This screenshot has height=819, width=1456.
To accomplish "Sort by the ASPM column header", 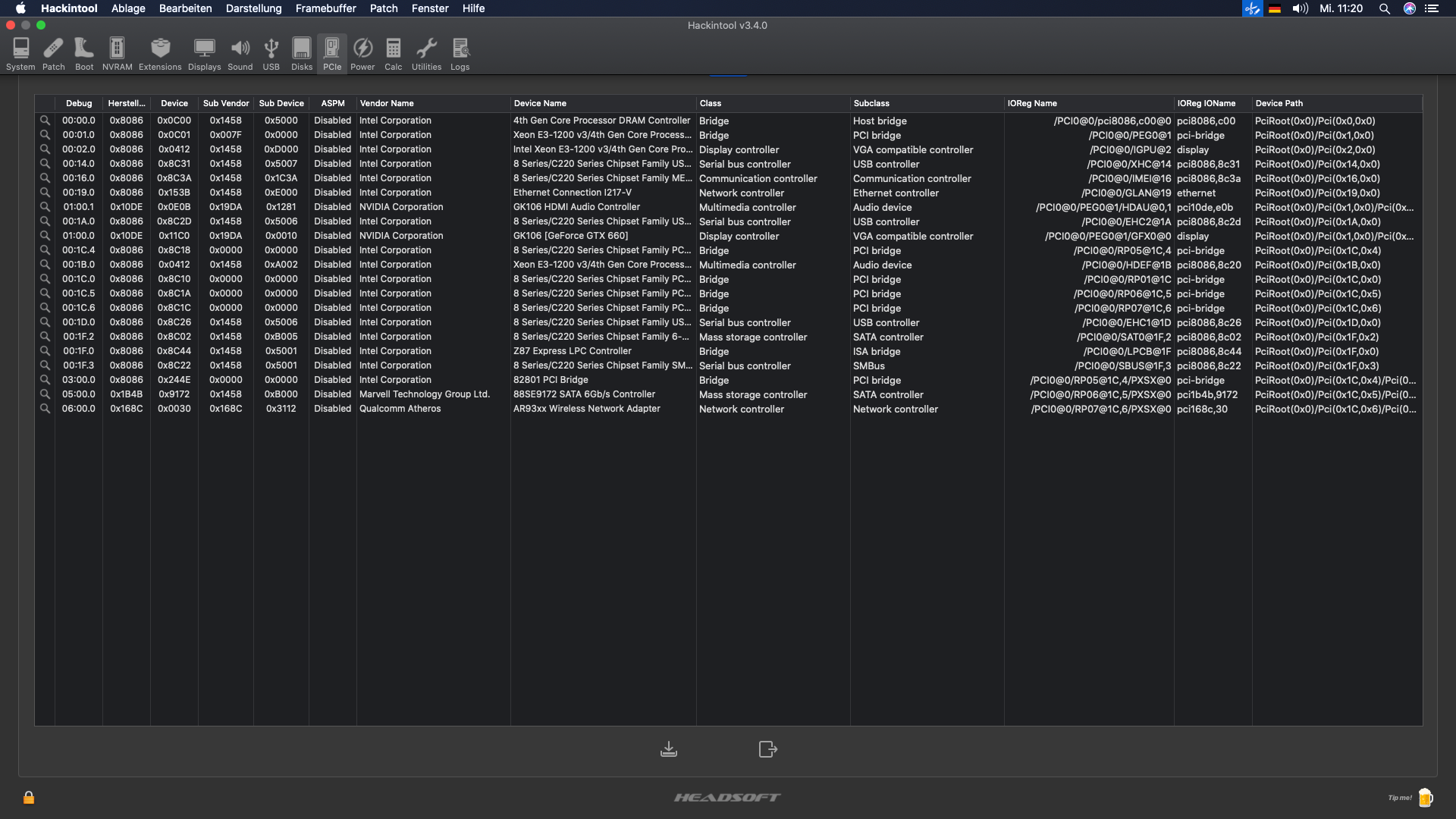I will pos(332,103).
